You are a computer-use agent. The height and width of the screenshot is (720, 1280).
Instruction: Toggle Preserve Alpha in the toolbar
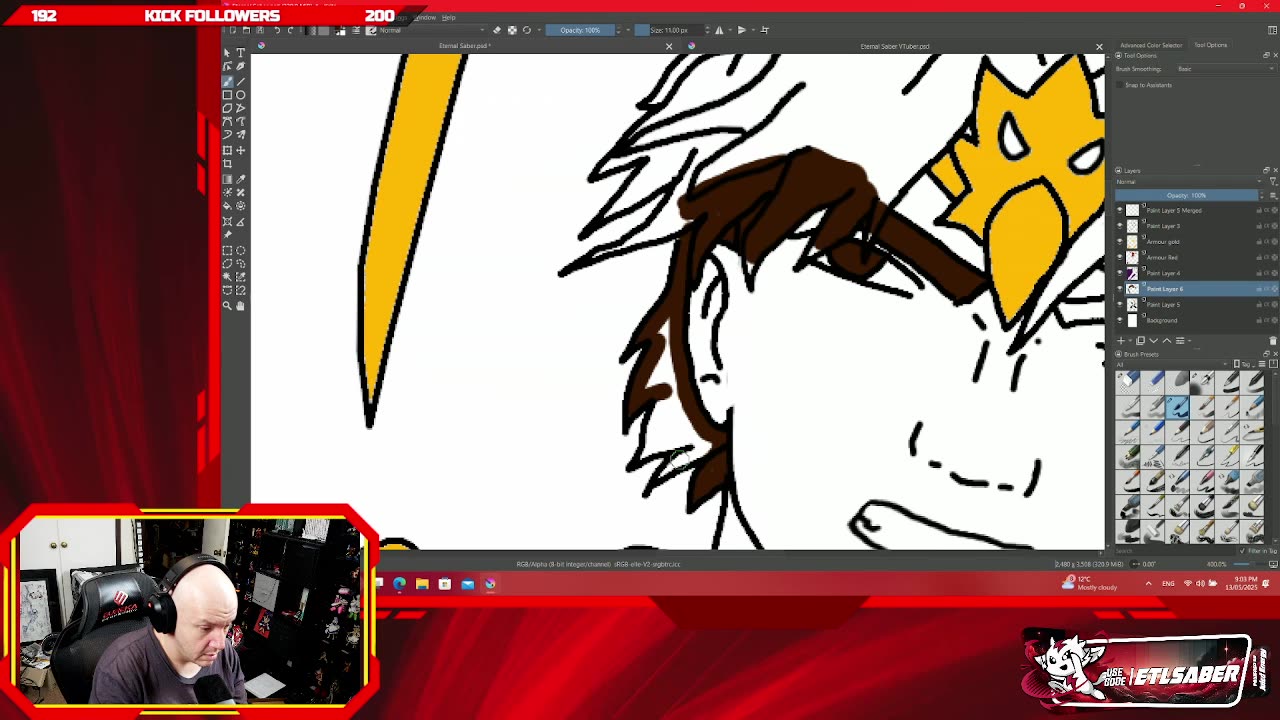[x=512, y=30]
